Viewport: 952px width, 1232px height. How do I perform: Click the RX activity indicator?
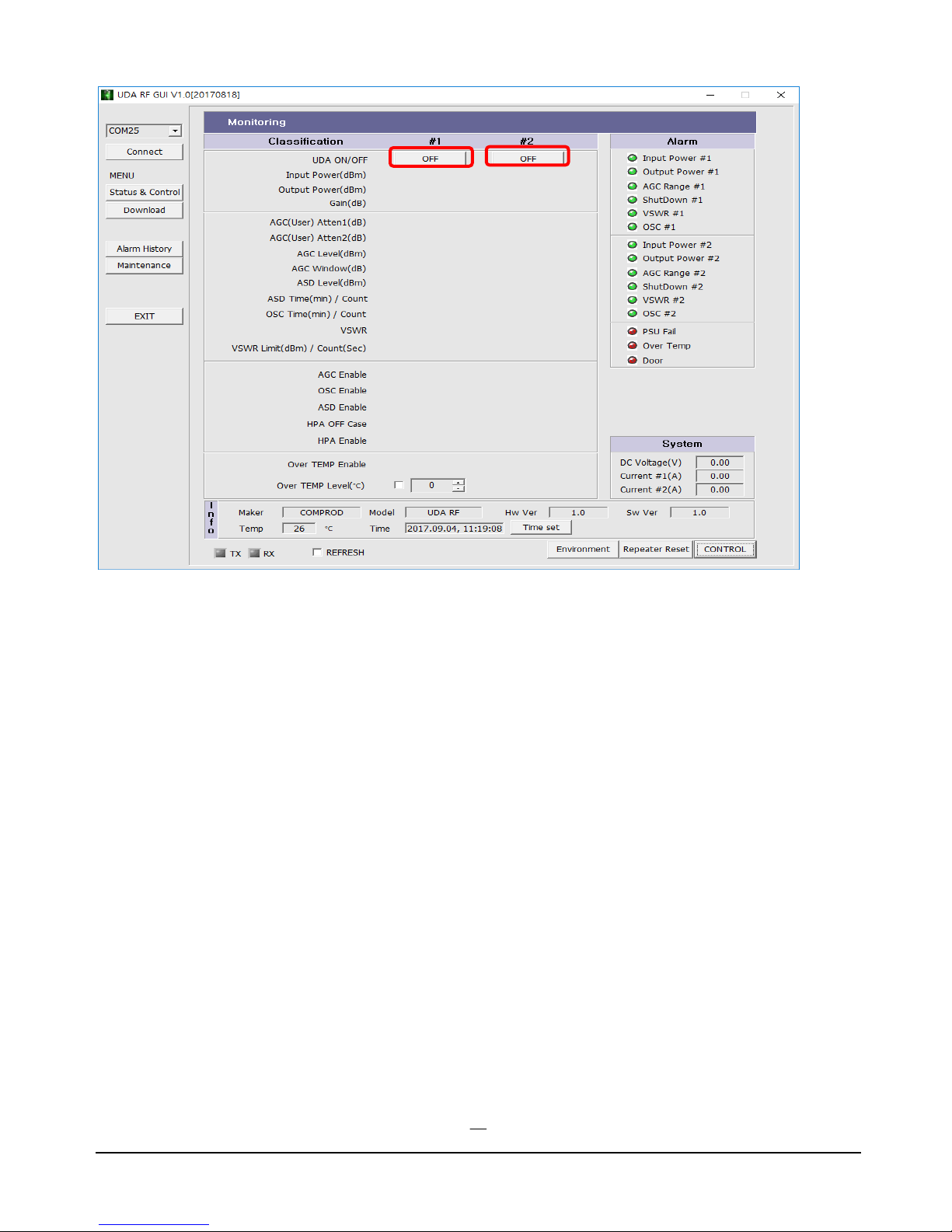tap(254, 553)
